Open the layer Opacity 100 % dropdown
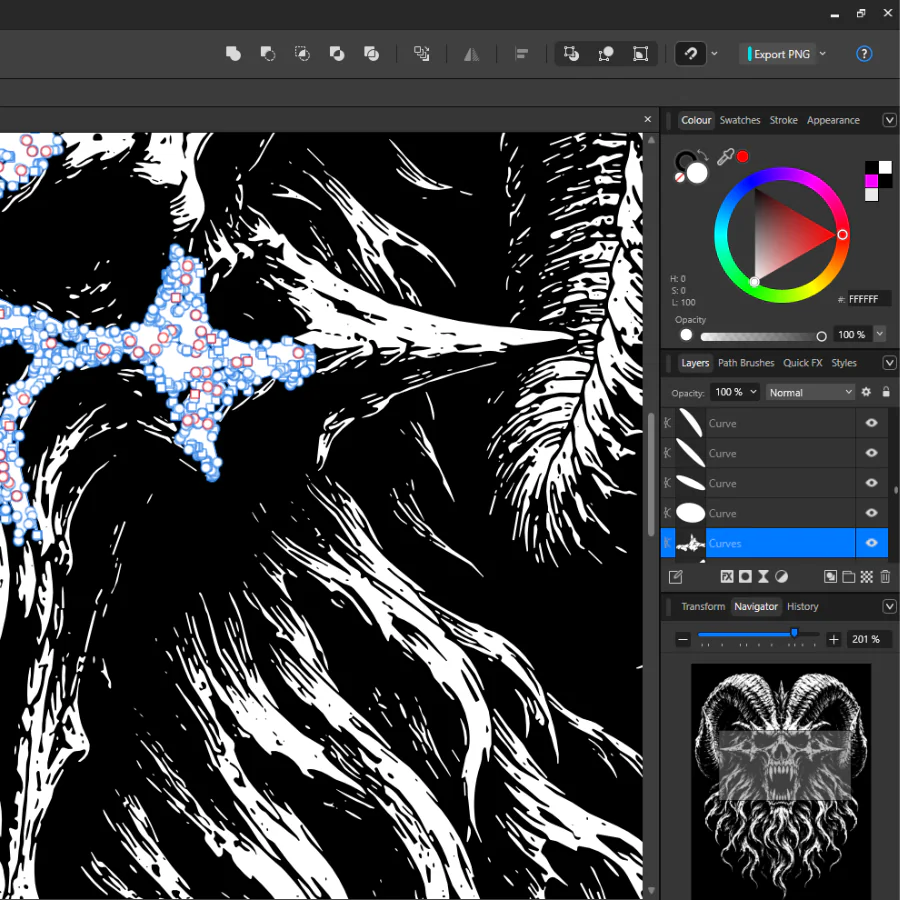 pos(735,392)
